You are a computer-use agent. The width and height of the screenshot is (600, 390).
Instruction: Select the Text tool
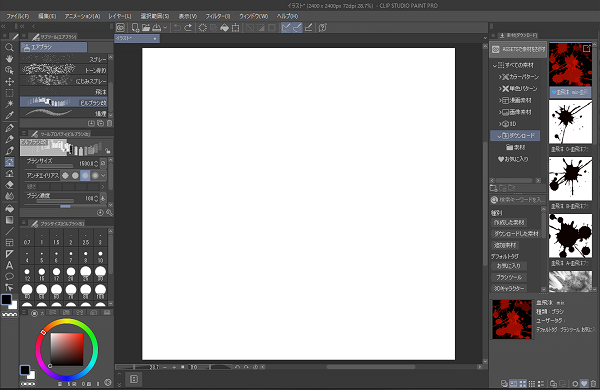click(9, 265)
